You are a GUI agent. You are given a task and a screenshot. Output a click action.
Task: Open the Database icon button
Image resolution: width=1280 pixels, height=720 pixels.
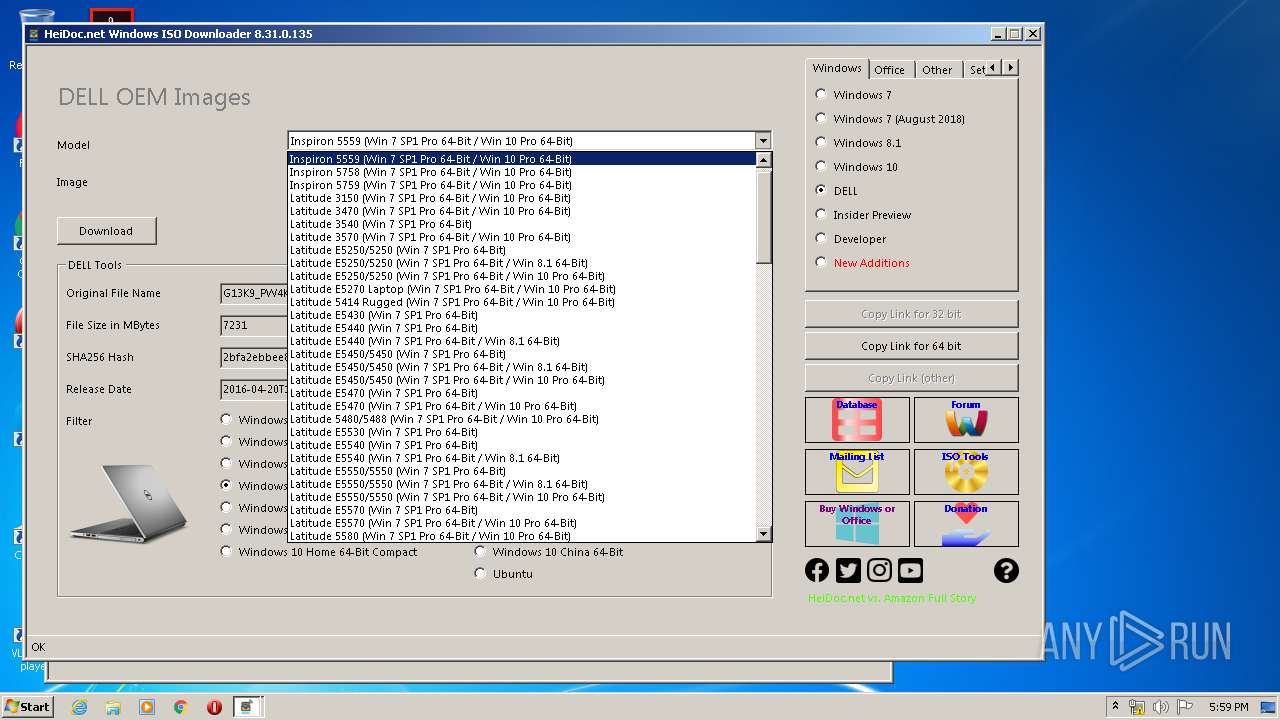857,420
